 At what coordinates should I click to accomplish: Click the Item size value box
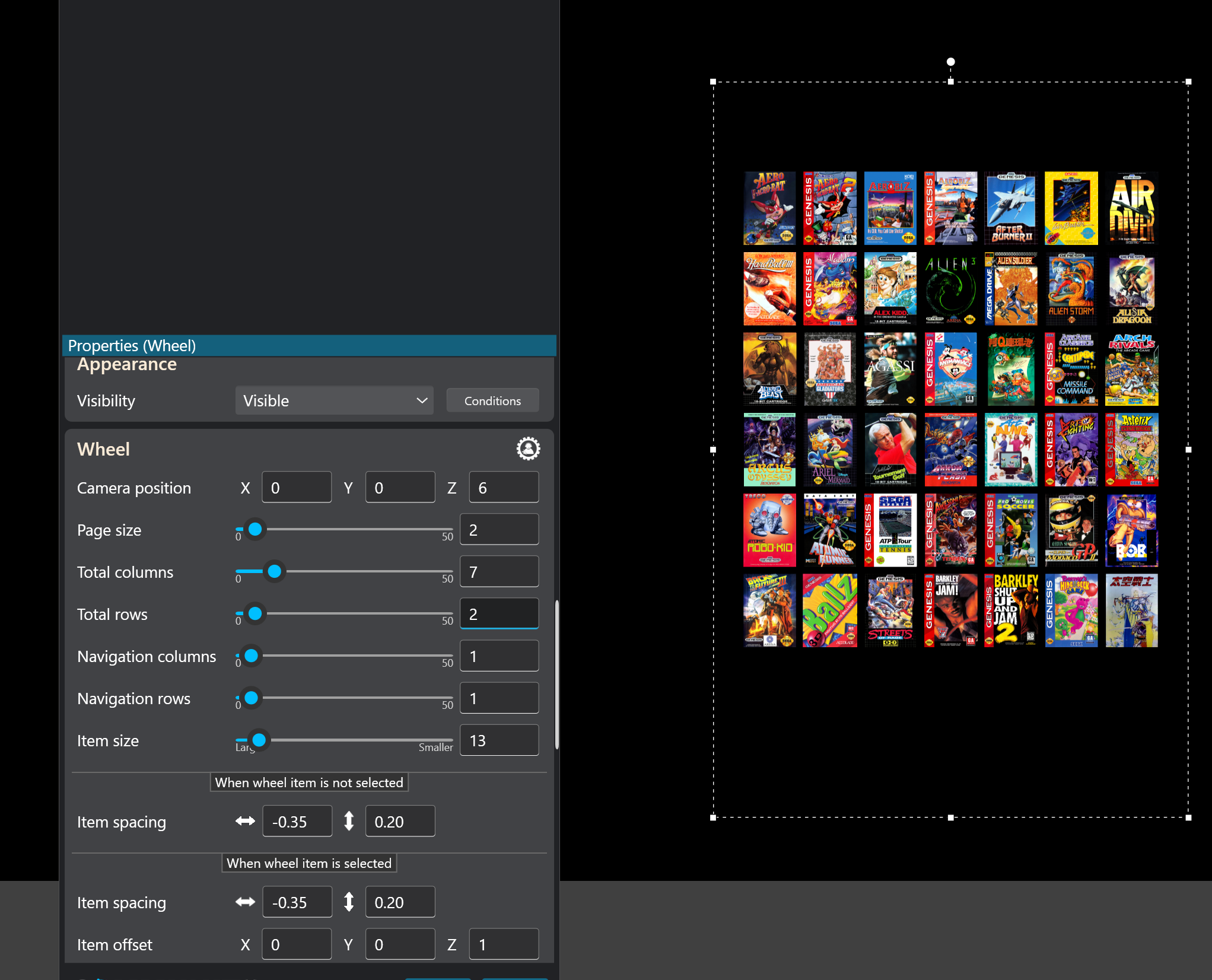click(500, 740)
